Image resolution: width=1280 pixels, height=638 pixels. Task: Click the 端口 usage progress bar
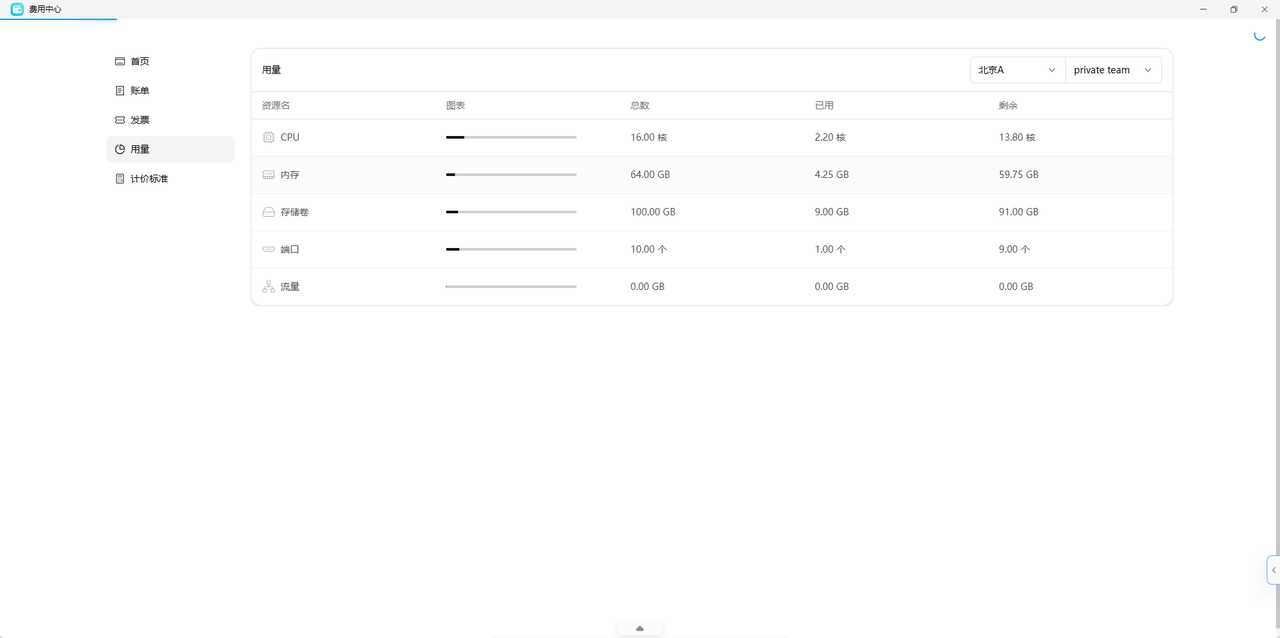tap(511, 249)
